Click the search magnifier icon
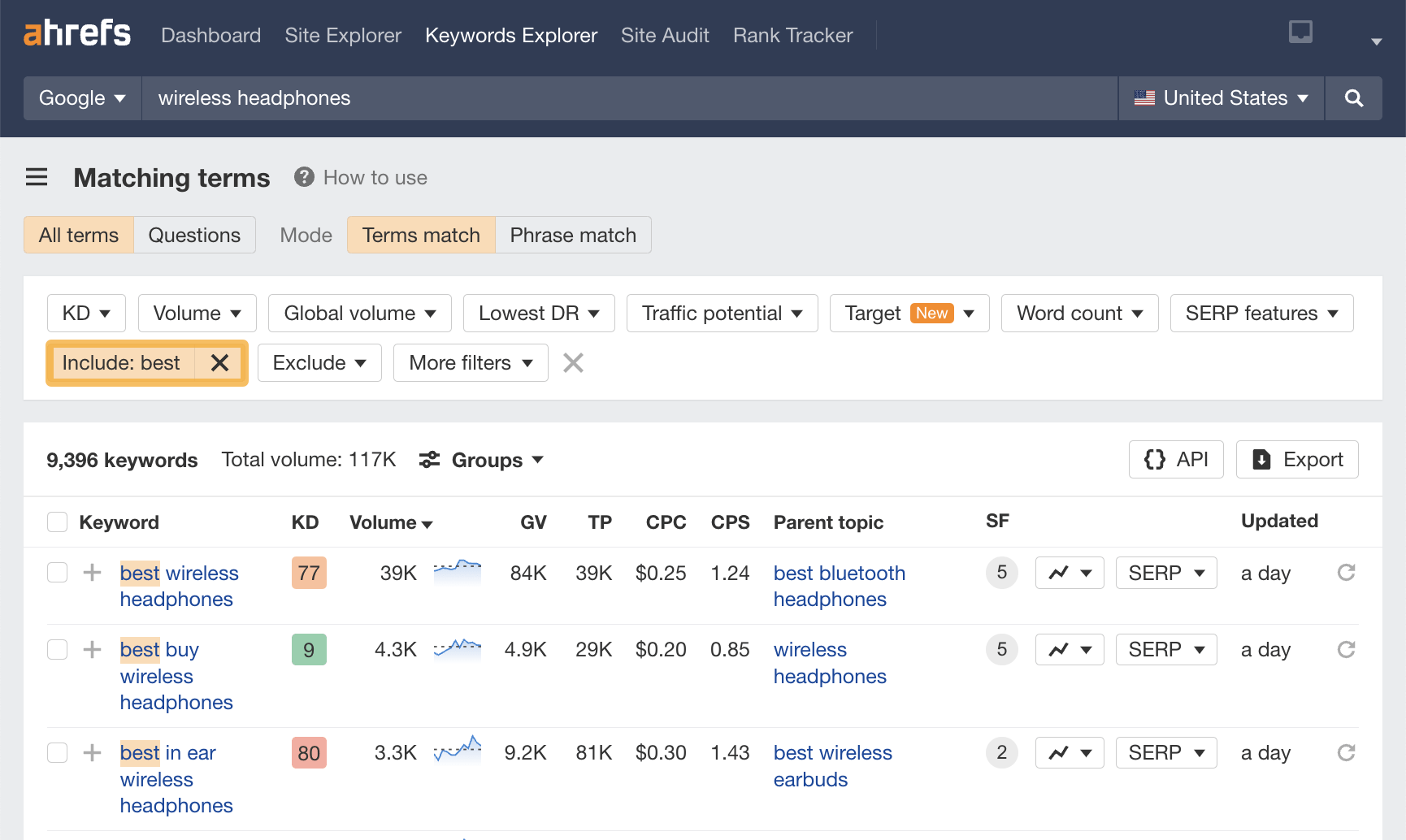1406x840 pixels. coord(1352,97)
